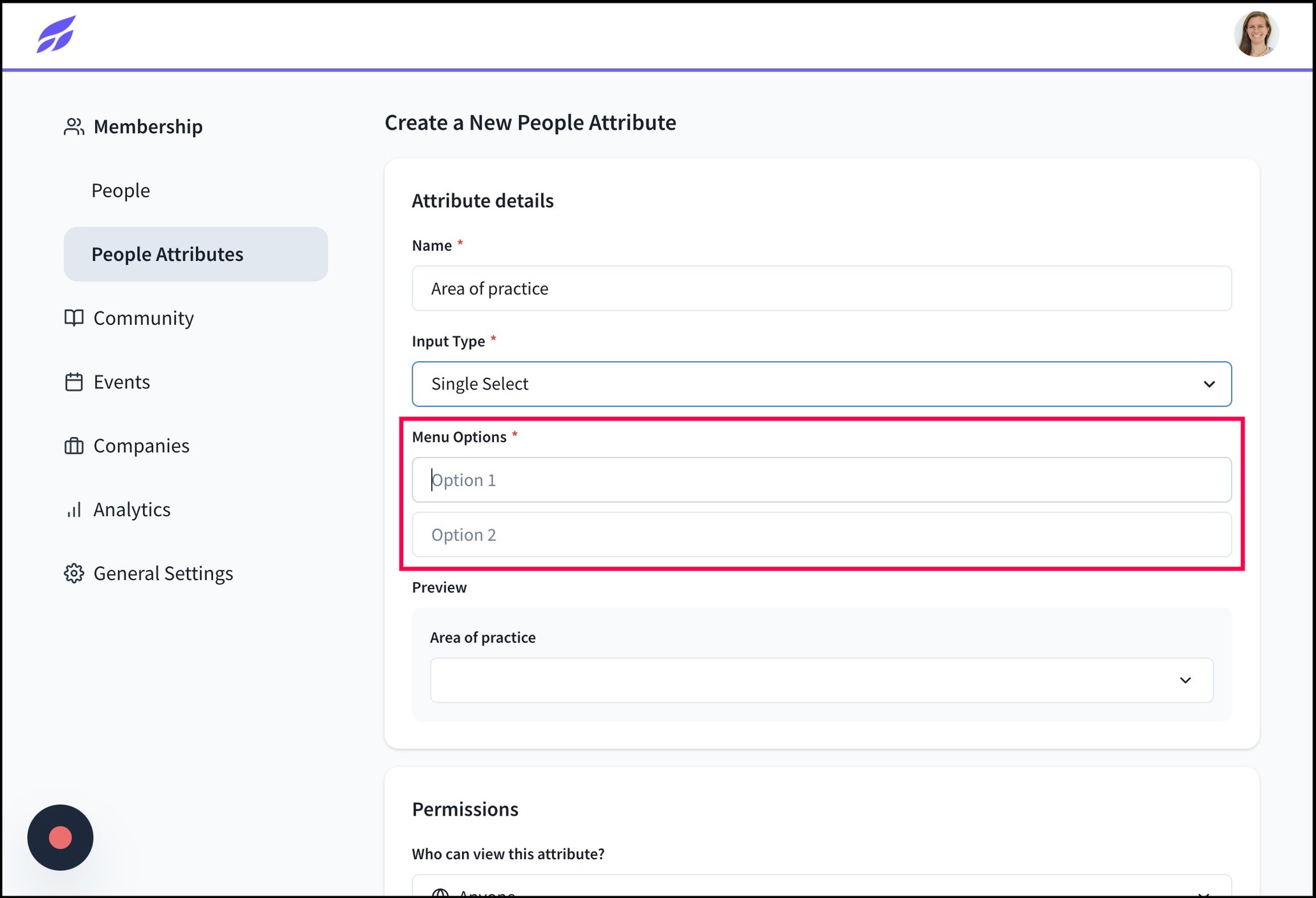Click the Events calendar icon
This screenshot has height=898, width=1316.
pos(74,382)
